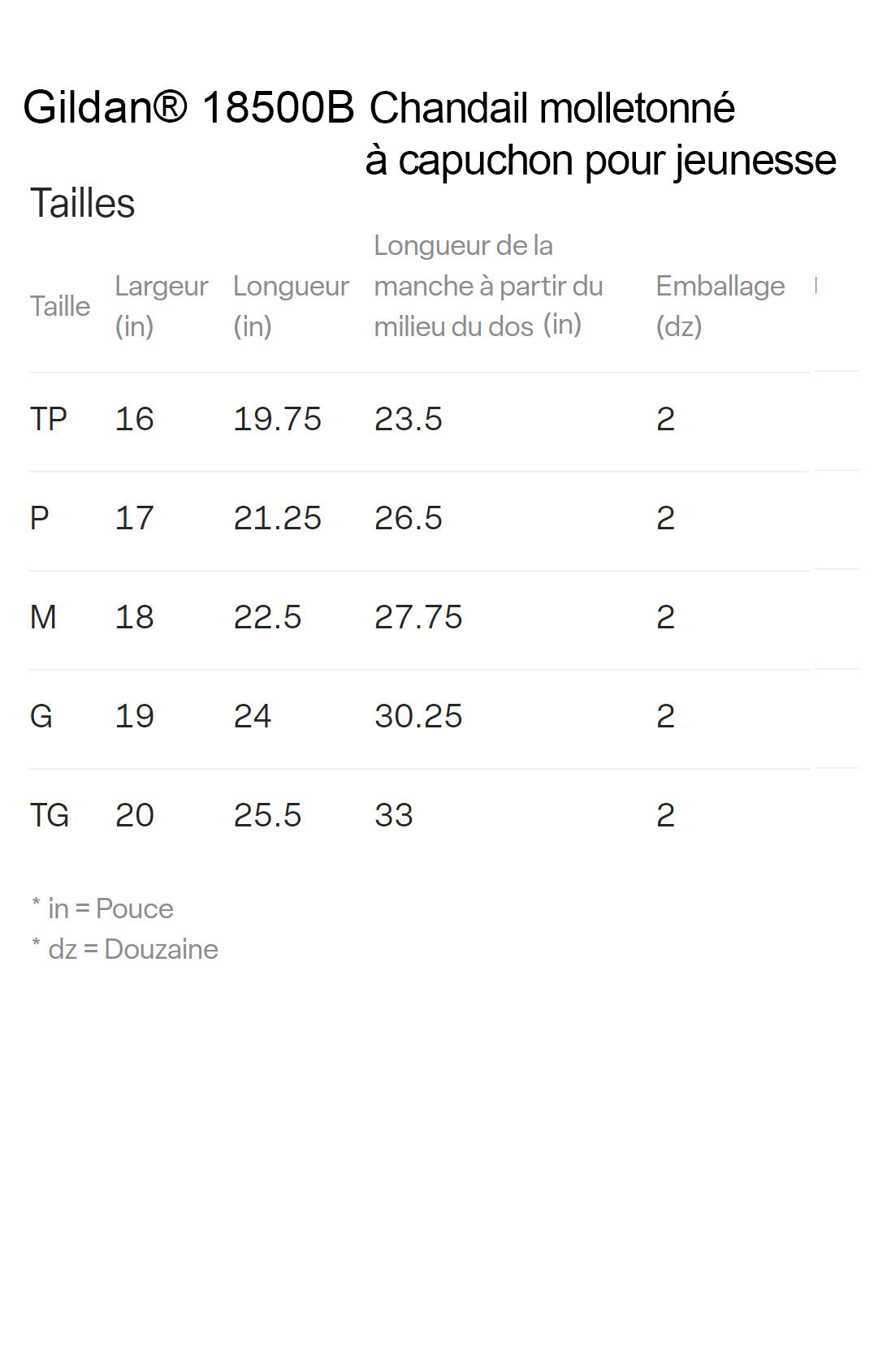
Task: Select the G size row label
Action: pos(41,717)
